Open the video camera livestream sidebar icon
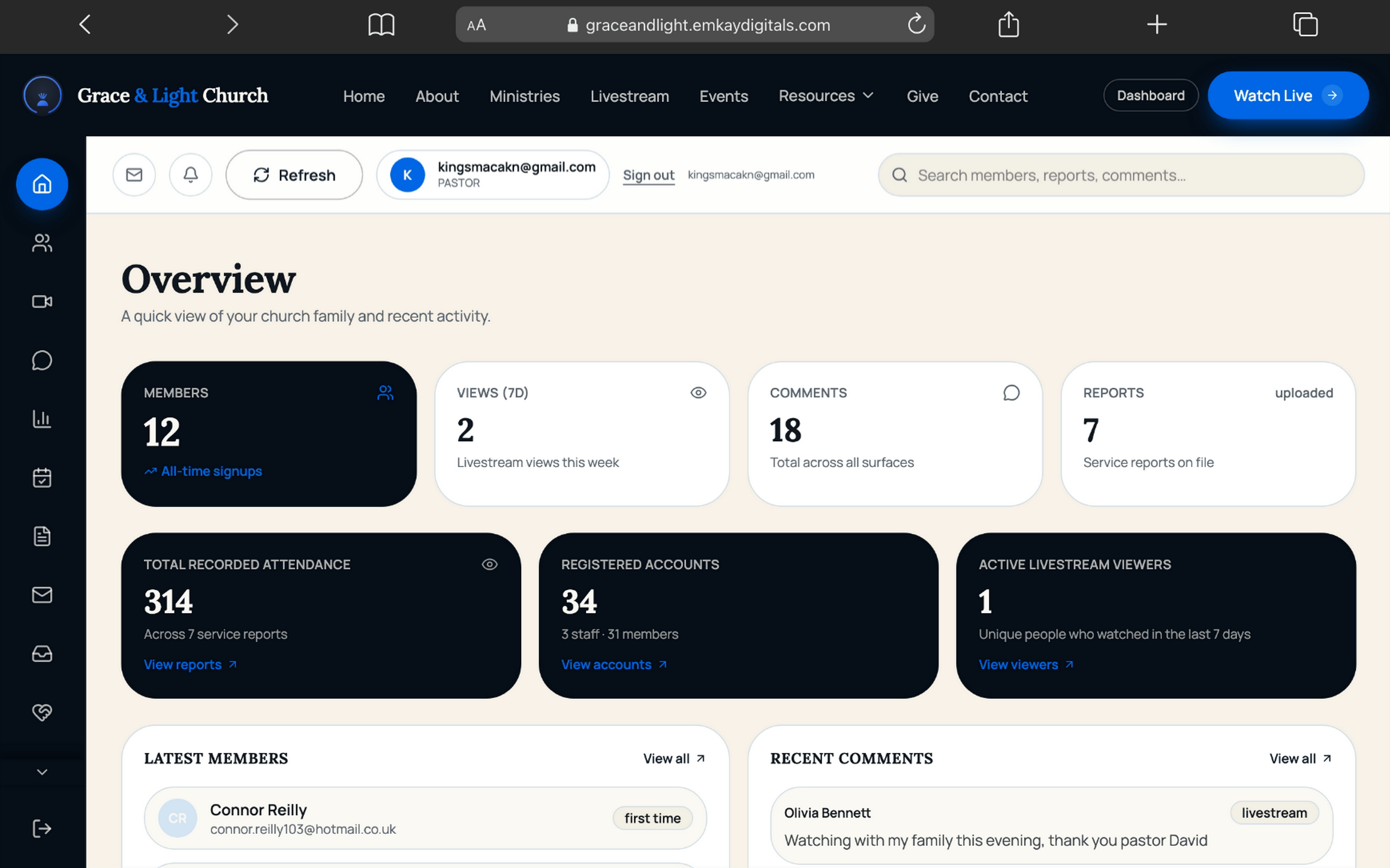1390x868 pixels. [x=42, y=302]
